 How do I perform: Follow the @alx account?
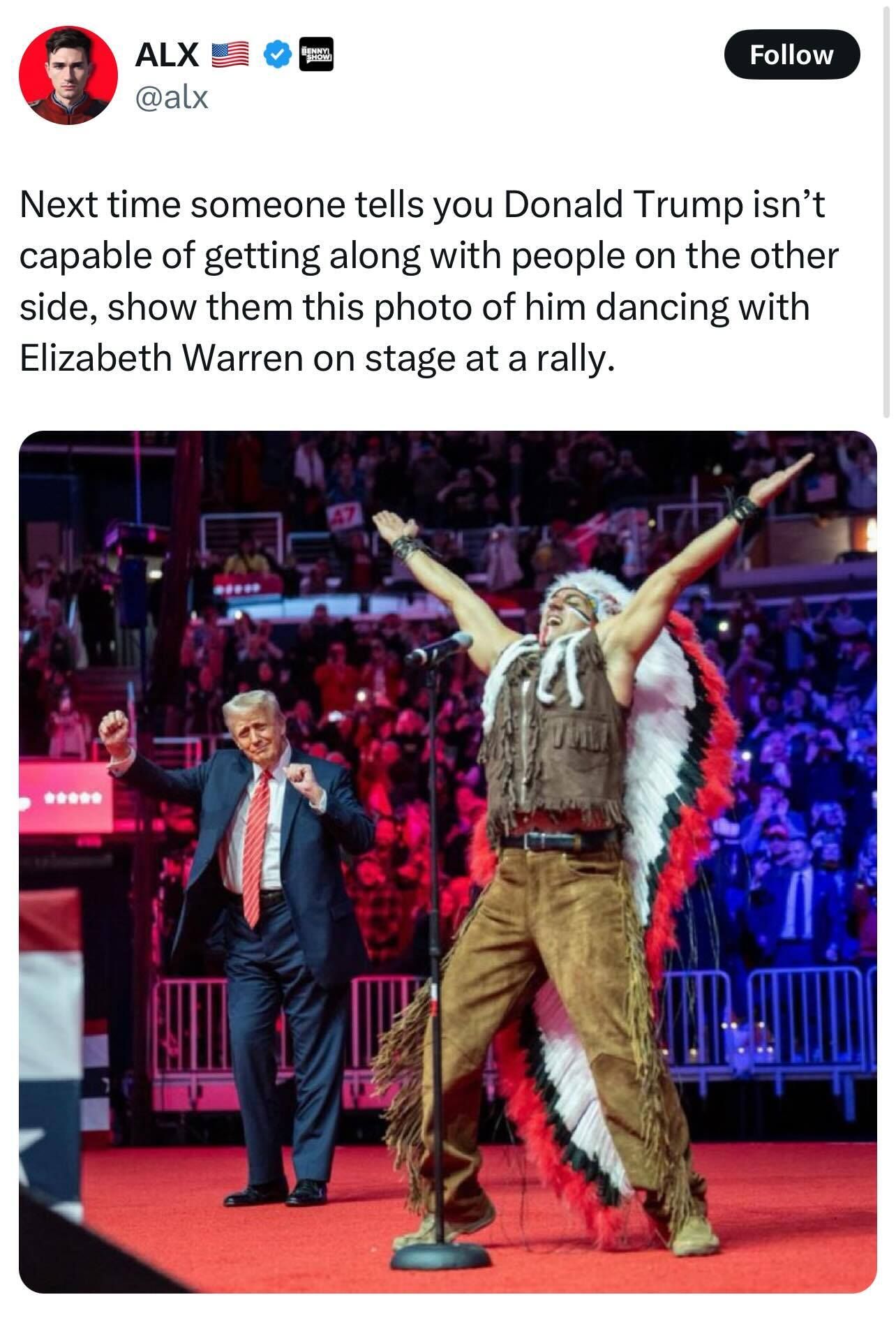[x=792, y=54]
